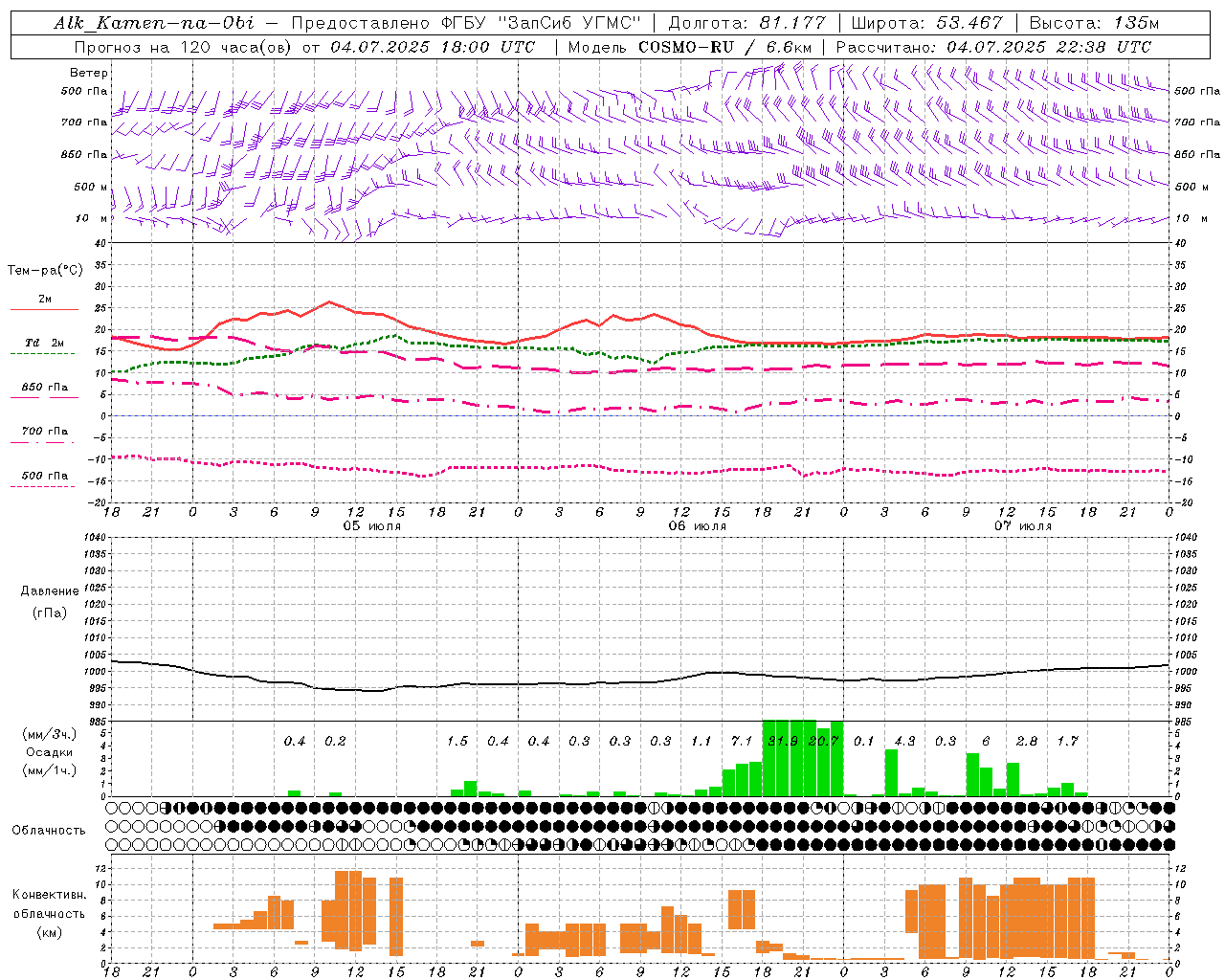Image resolution: width=1225 pixels, height=980 pixels.
Task: Click the station name Alk_Kamen-na-Obi
Action: (x=153, y=23)
